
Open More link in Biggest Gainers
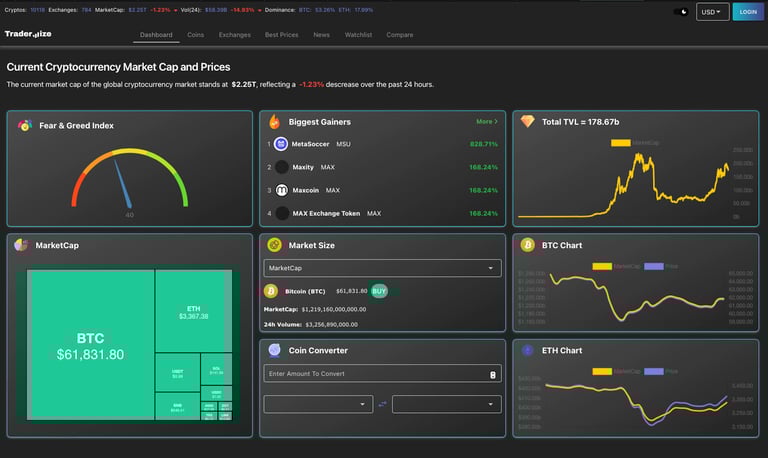point(486,121)
